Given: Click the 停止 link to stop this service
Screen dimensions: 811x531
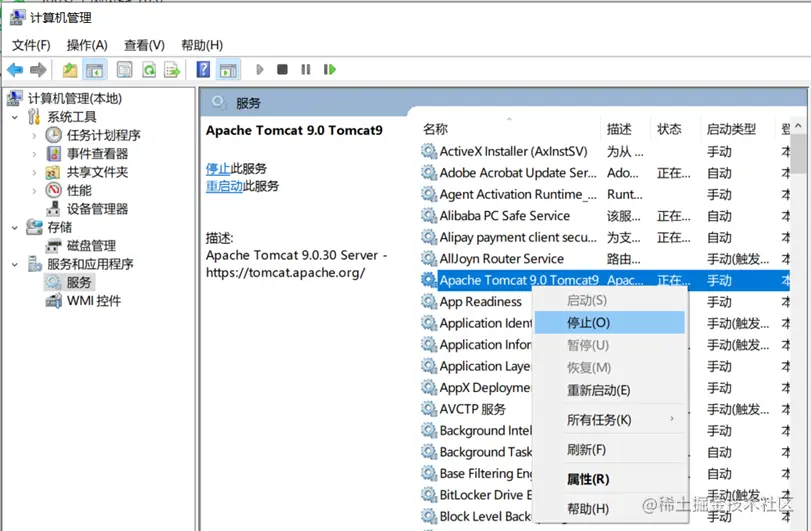Looking at the screenshot, I should pyautogui.click(x=218, y=169).
